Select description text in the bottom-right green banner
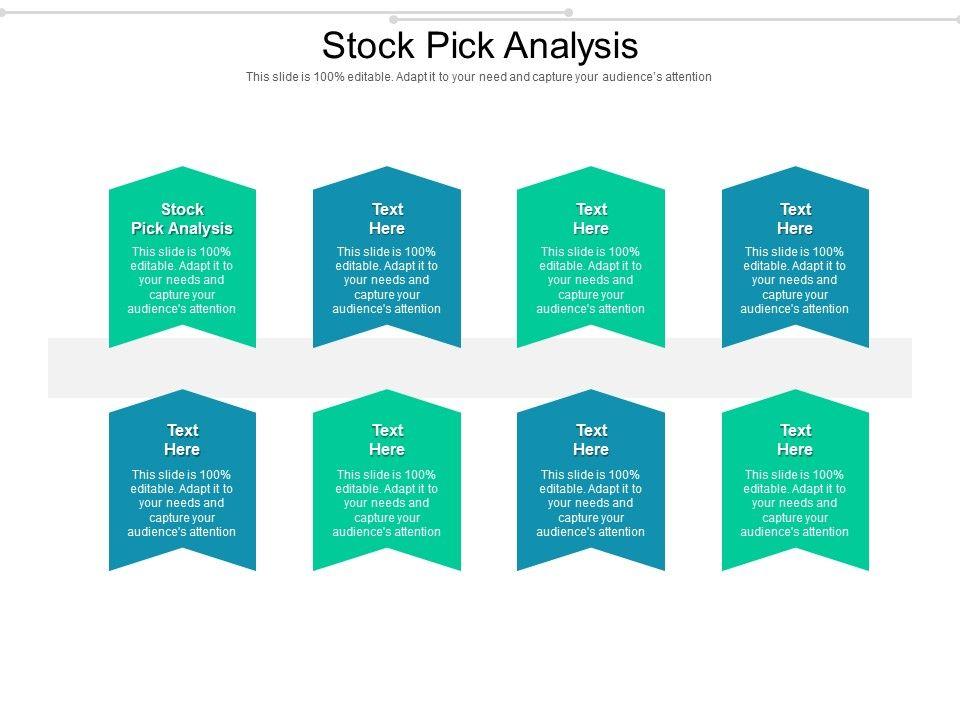The image size is (960, 720). pyautogui.click(x=795, y=503)
